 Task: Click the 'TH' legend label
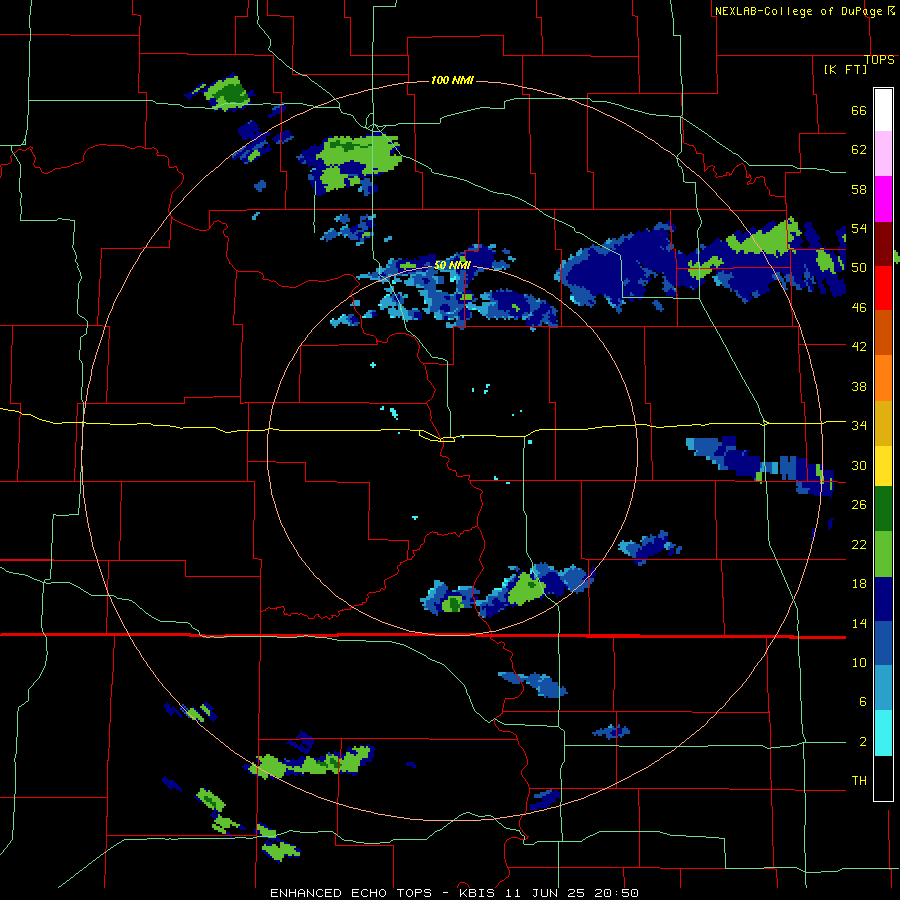[x=859, y=780]
